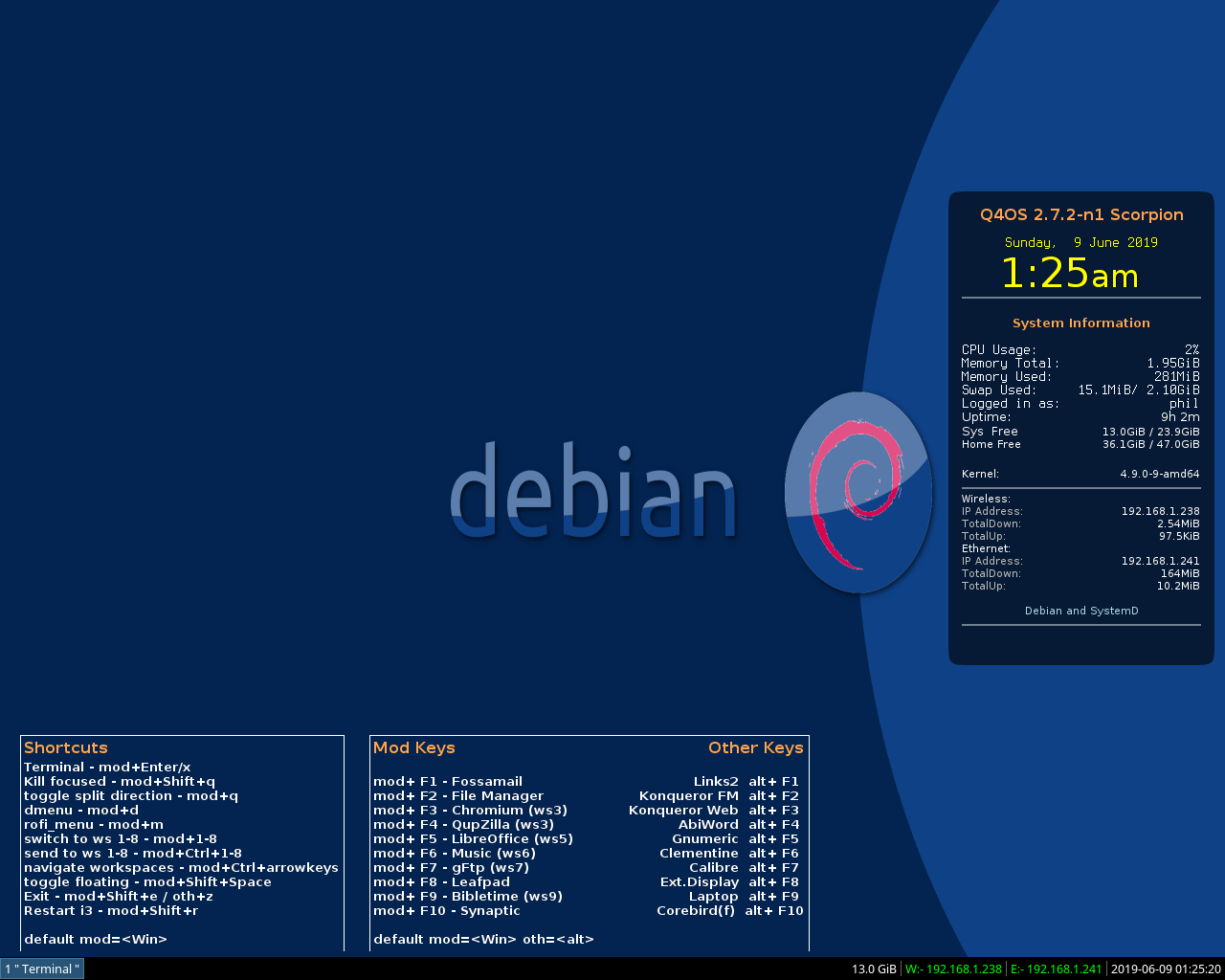Click the Laptop alt+ F9 entry
1225x980 pixels.
click(745, 897)
